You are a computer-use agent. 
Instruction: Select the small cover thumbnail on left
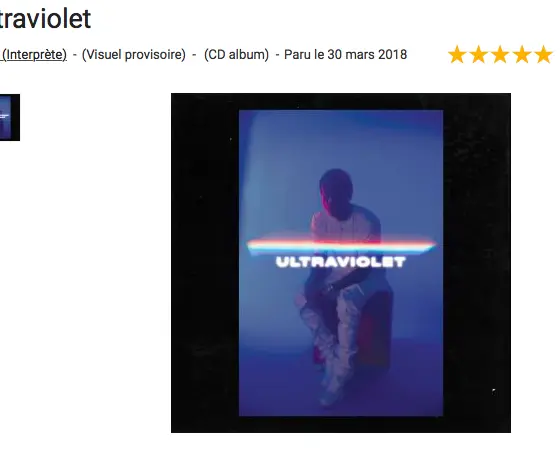(x=10, y=117)
